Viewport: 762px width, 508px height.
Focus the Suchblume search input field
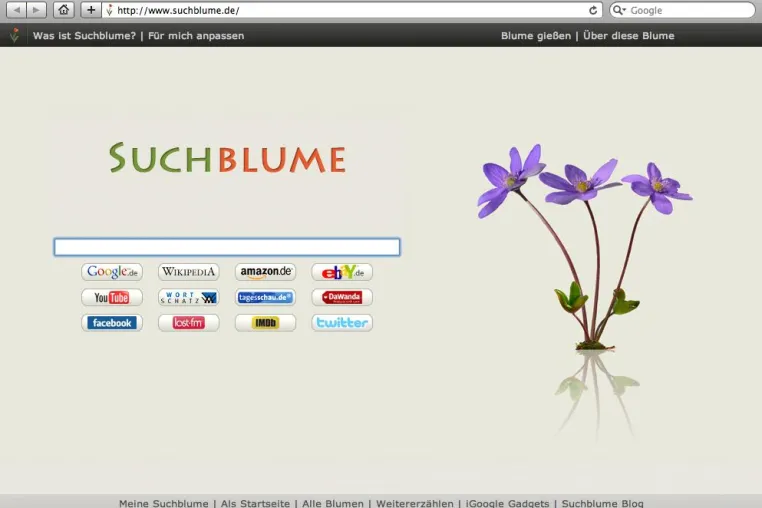[227, 247]
